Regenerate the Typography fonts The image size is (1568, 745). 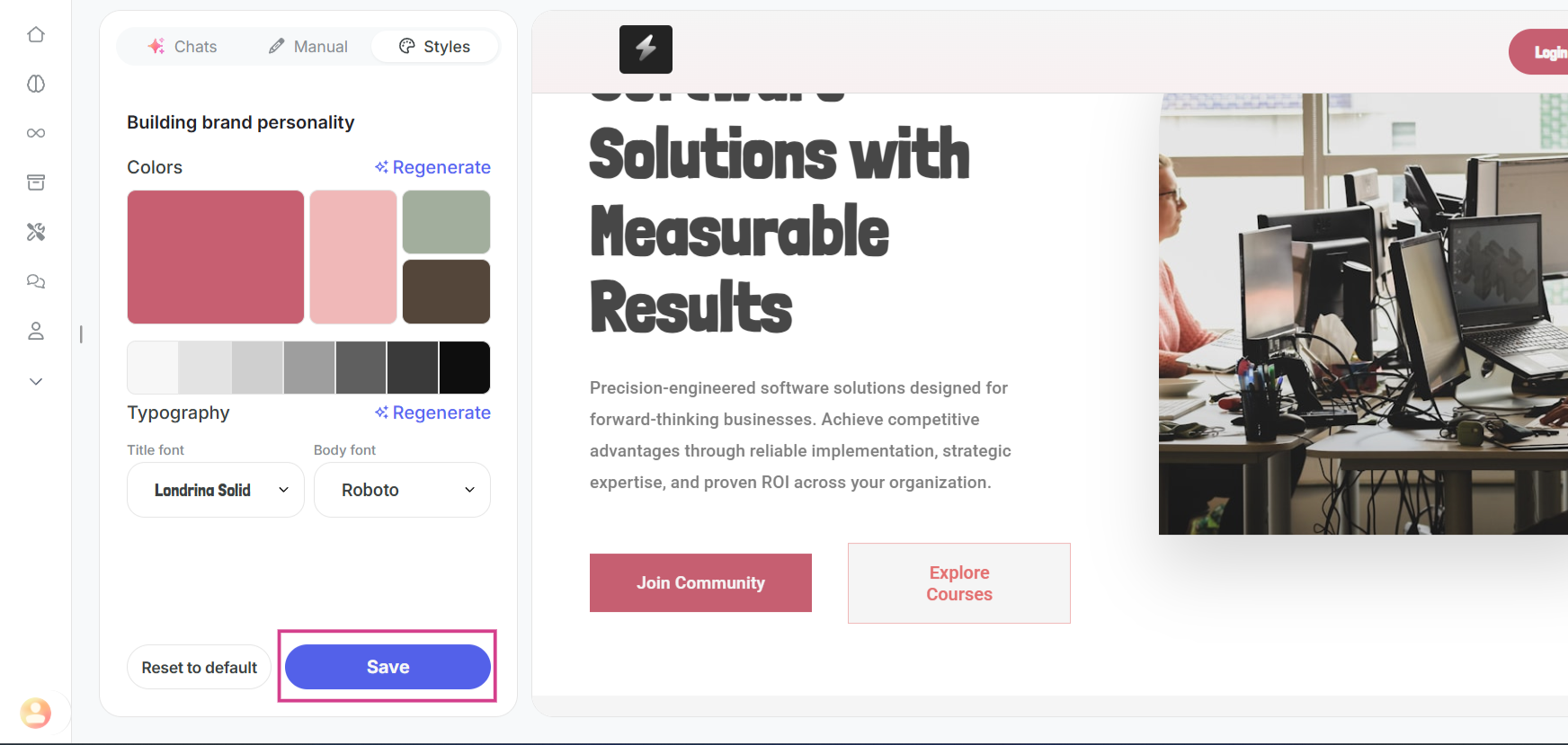(x=432, y=412)
